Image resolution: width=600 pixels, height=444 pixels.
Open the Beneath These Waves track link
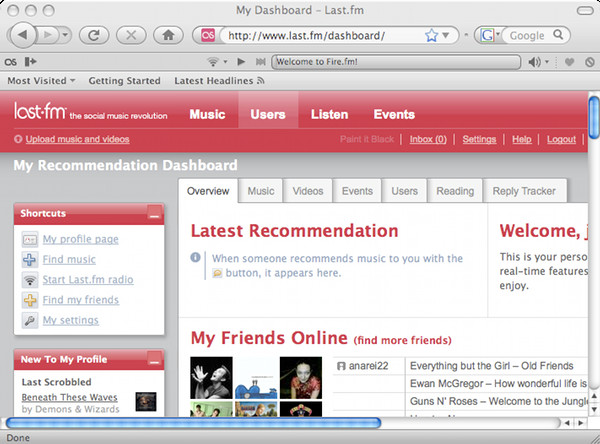(x=70, y=397)
